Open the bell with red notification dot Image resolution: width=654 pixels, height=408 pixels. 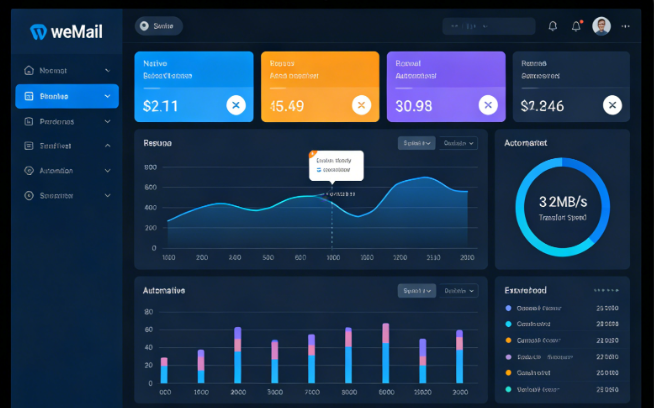tap(576, 26)
